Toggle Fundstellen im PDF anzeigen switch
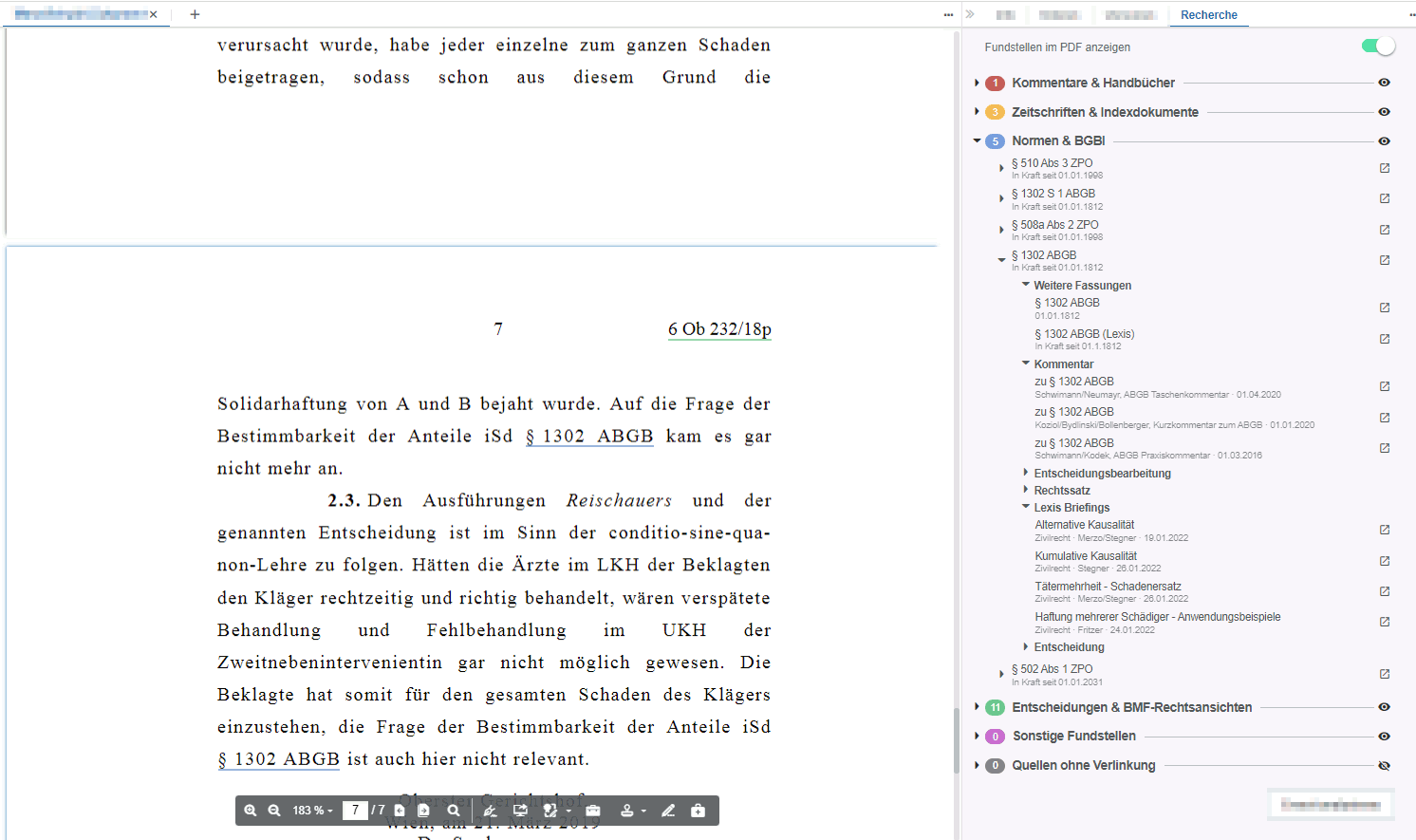The image size is (1416, 840). click(1378, 47)
